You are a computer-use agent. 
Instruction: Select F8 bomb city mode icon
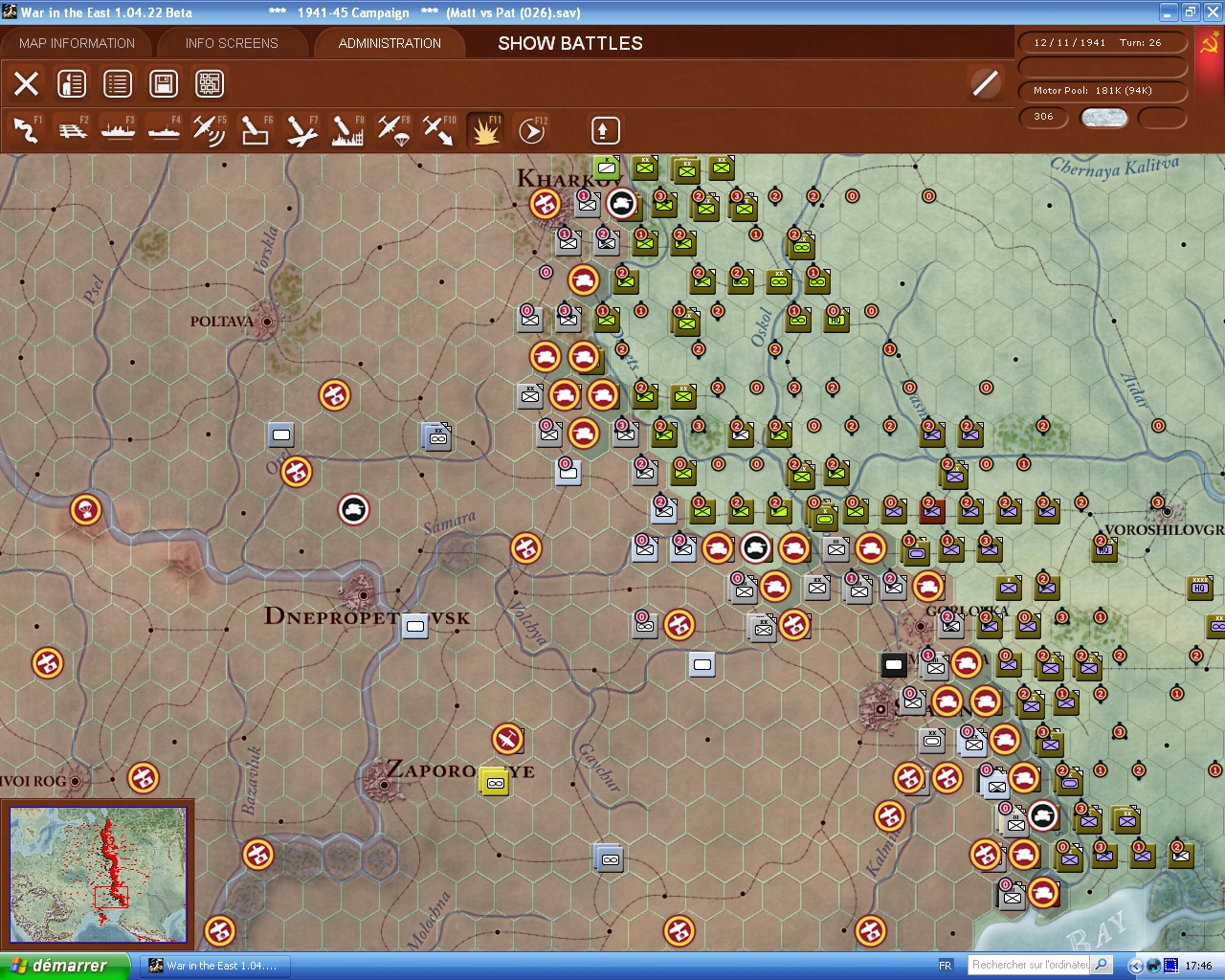click(x=347, y=130)
